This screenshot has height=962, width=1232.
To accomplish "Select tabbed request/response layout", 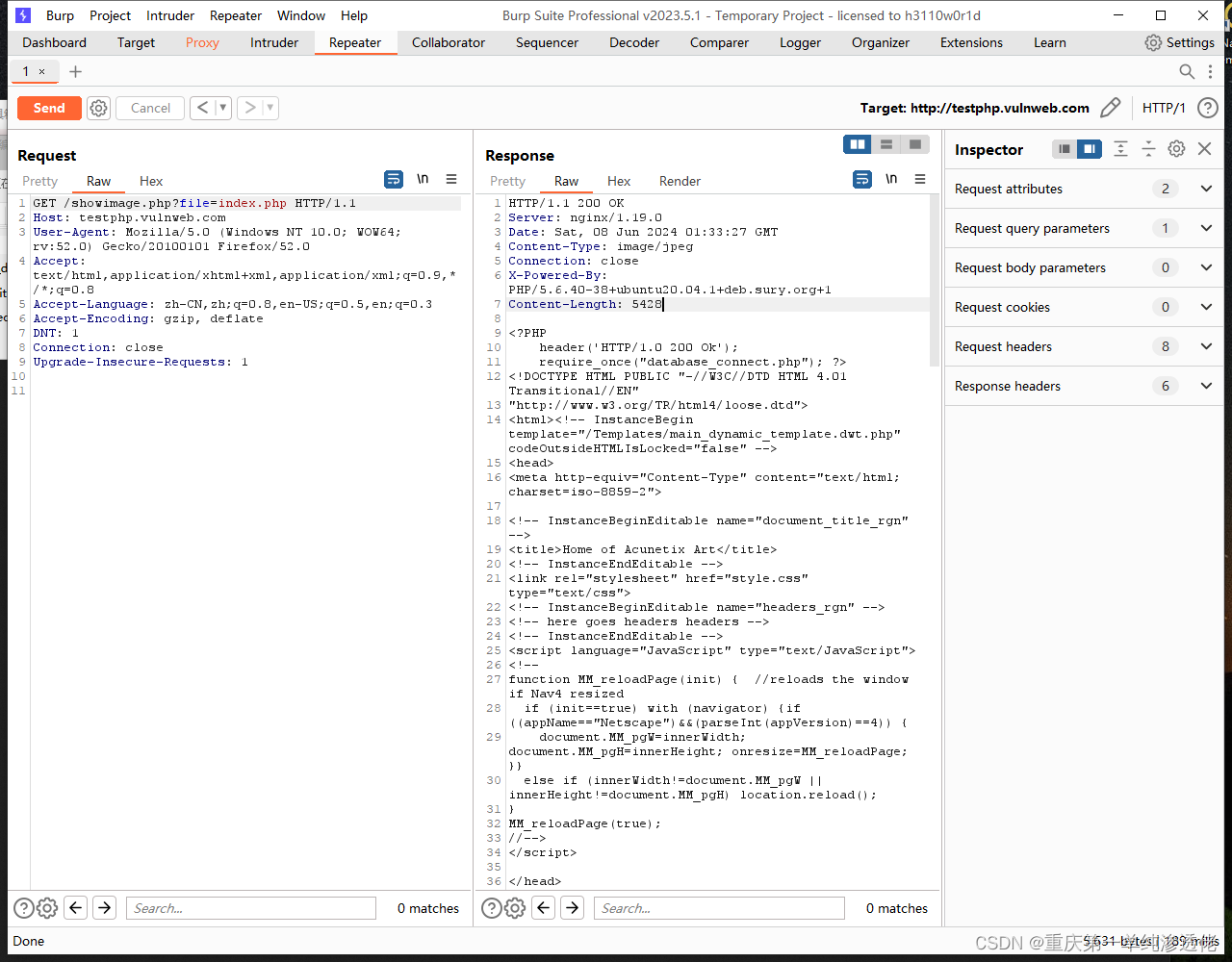I will pyautogui.click(x=915, y=144).
